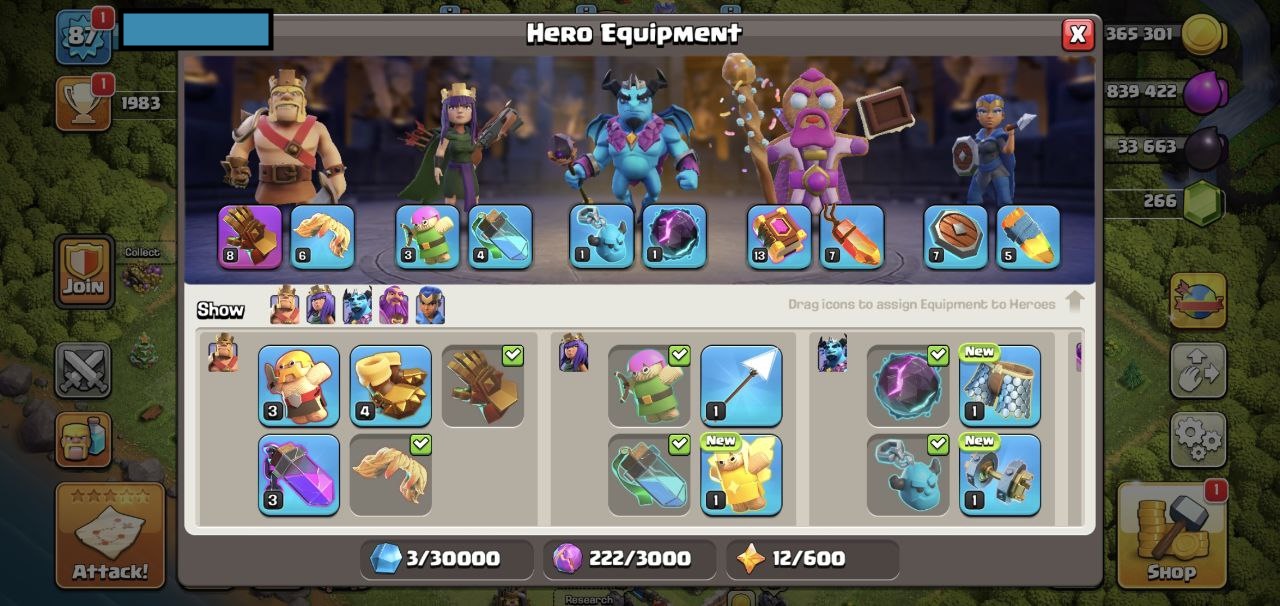Select the Giant Arrow equipment
This screenshot has height=606, width=1280.
(741, 386)
